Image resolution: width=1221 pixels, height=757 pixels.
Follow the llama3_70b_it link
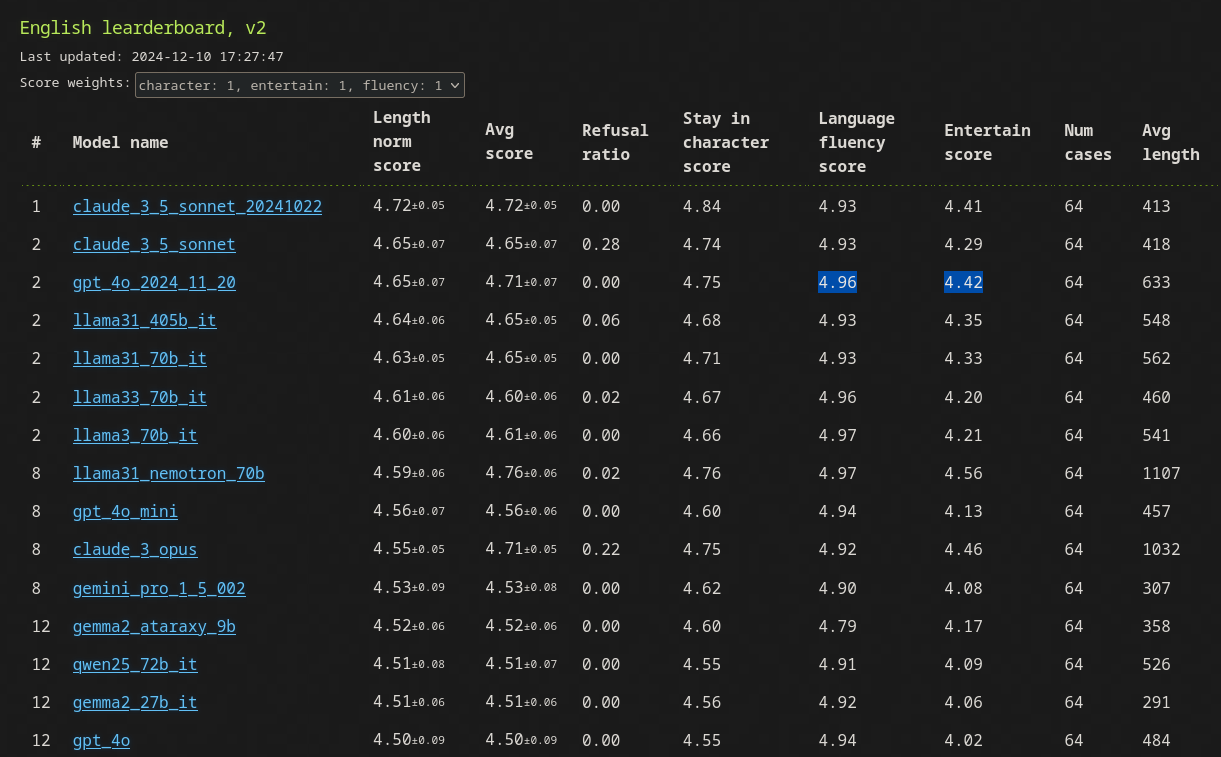(x=135, y=435)
